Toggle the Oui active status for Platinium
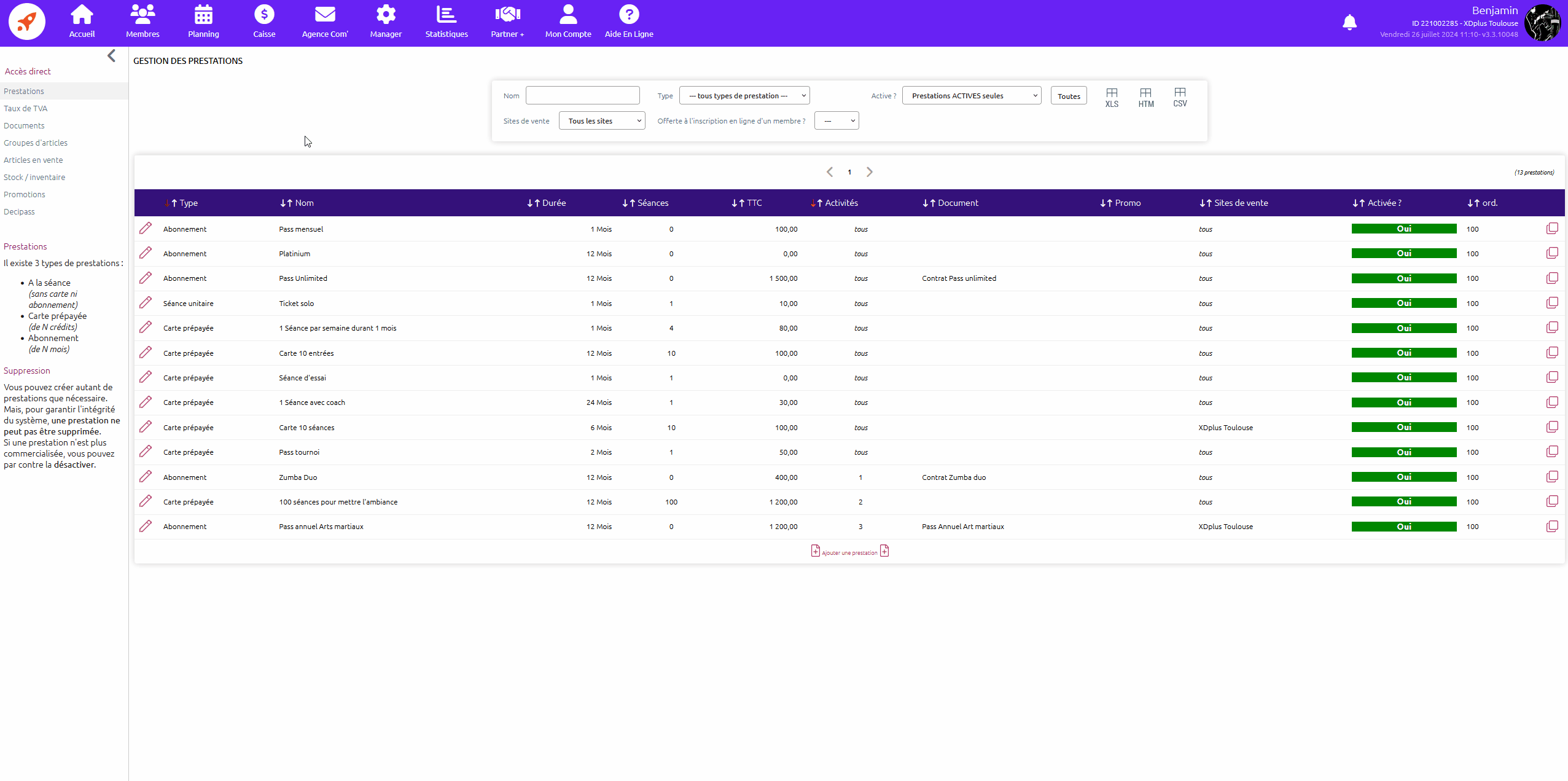The height and width of the screenshot is (781, 1568). (x=1404, y=253)
